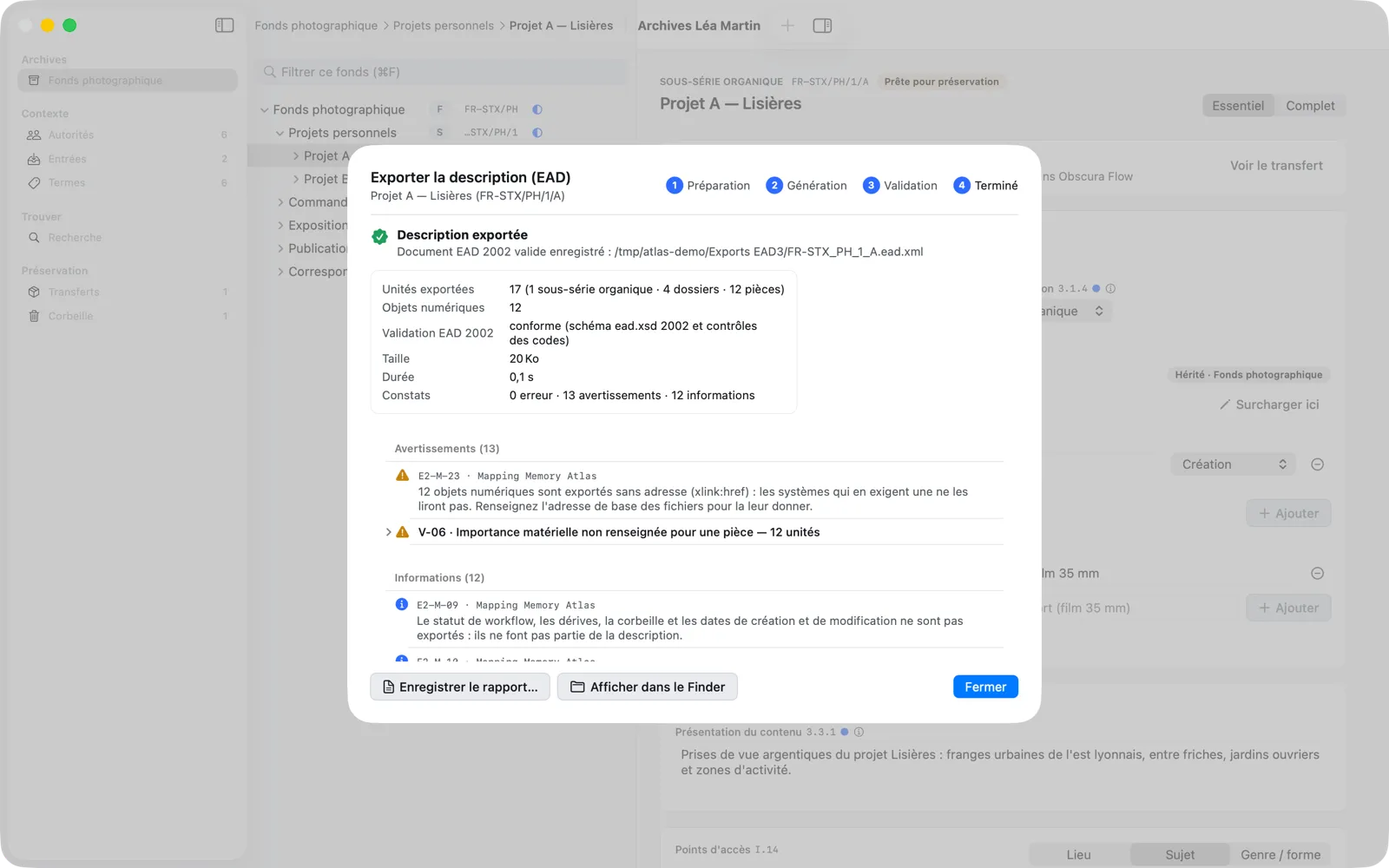Screen dimensions: 1389x868
Task: Select the Genre / forme tab
Action: pyautogui.click(x=1280, y=855)
